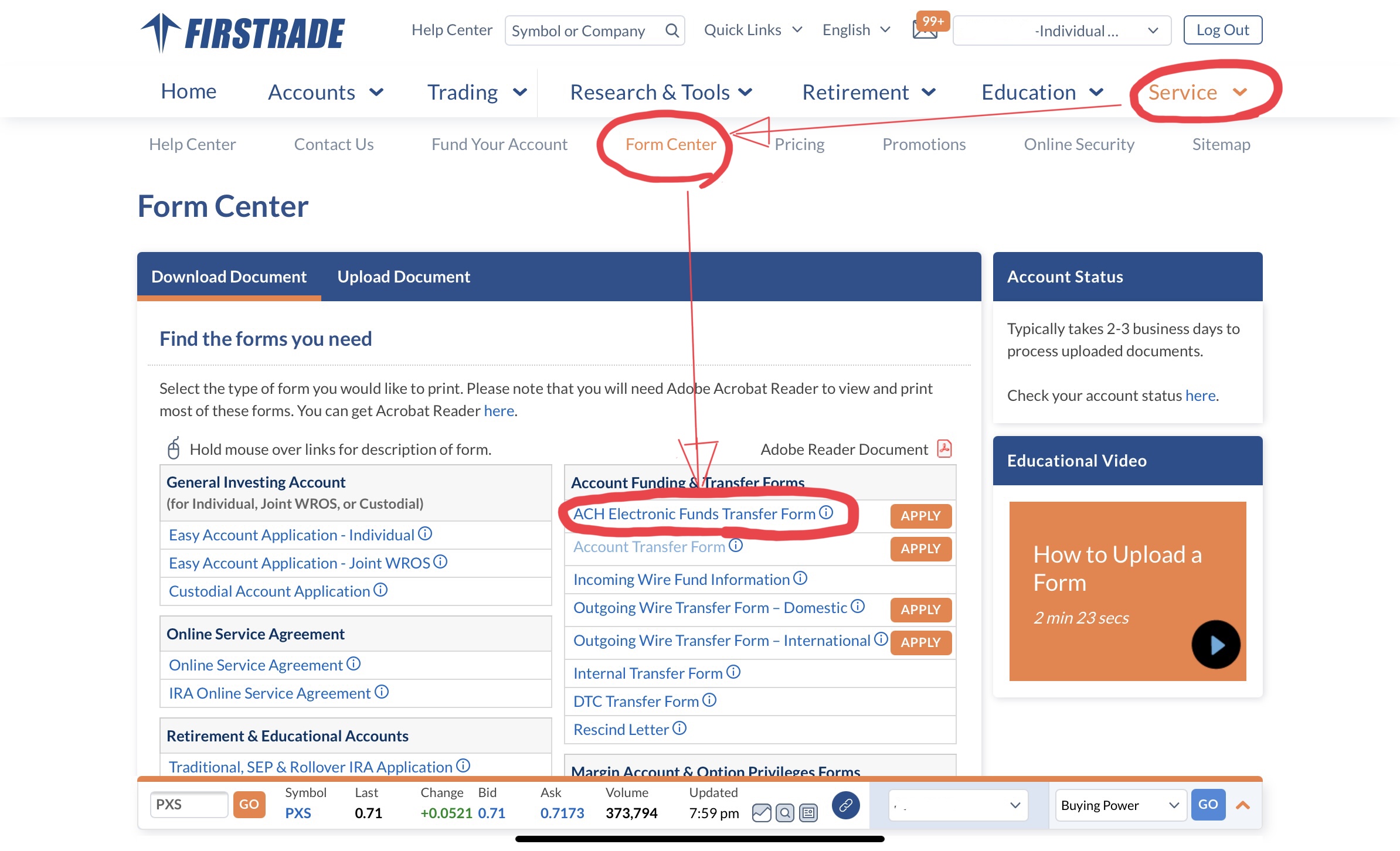Open ACH Electronic Funds Transfer Form link

(x=694, y=513)
